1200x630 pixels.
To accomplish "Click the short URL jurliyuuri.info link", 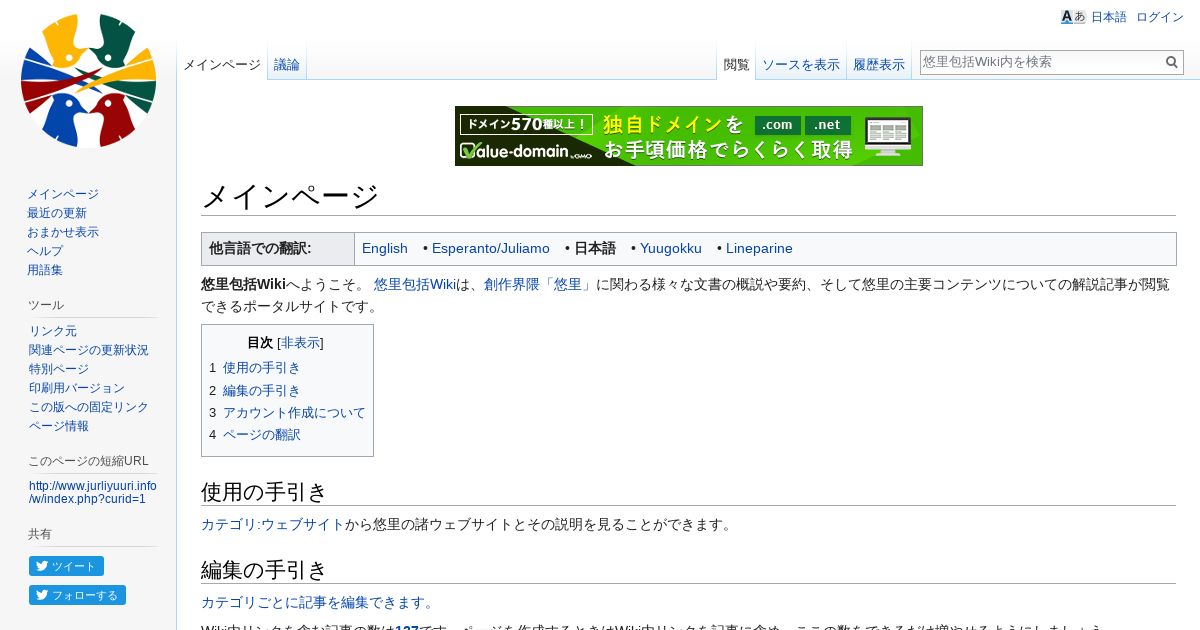I will (92, 492).
